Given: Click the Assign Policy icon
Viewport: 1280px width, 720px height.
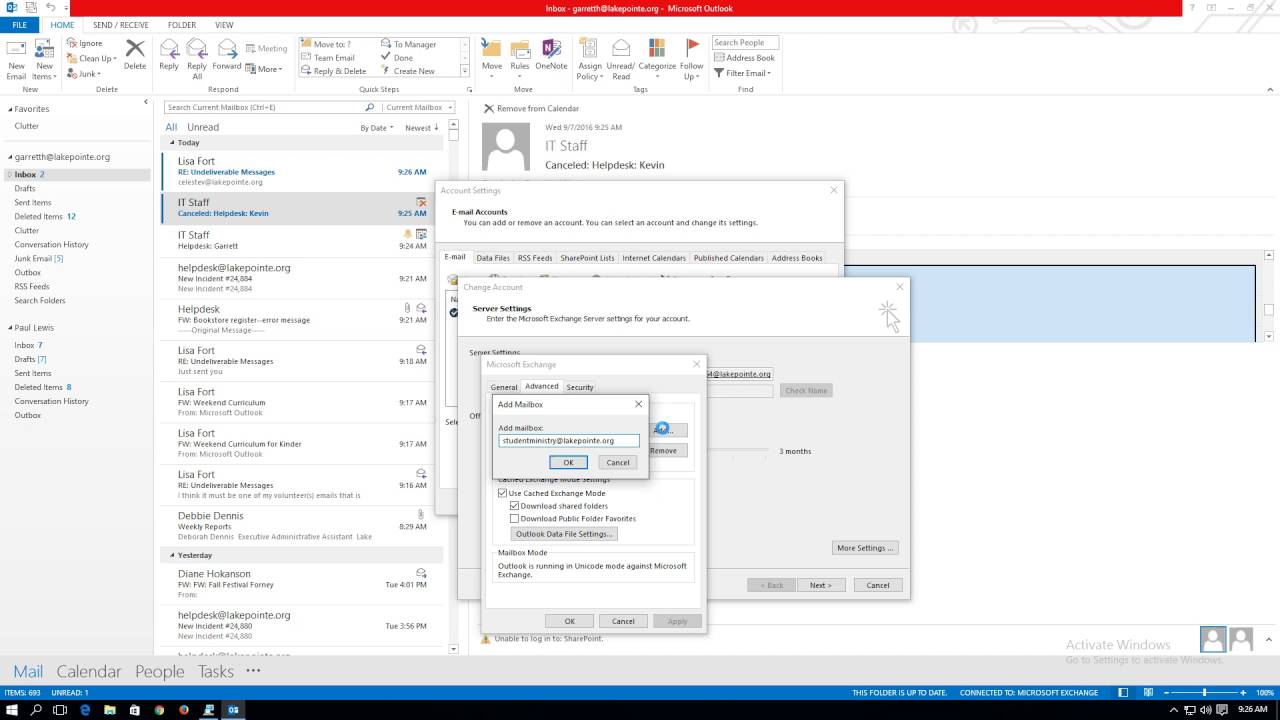Looking at the screenshot, I should pos(590,49).
